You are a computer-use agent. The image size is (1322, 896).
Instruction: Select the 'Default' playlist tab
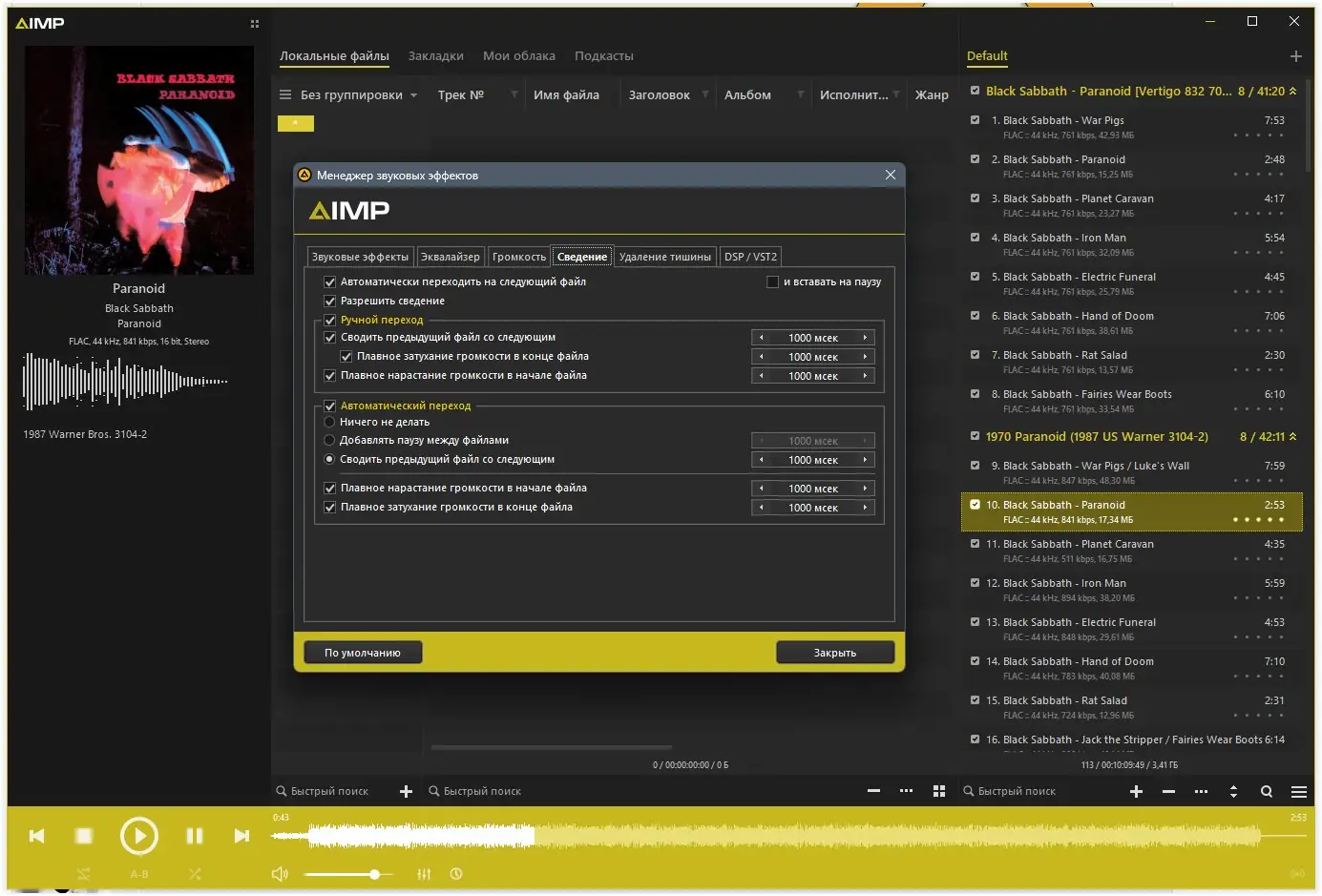click(x=987, y=56)
